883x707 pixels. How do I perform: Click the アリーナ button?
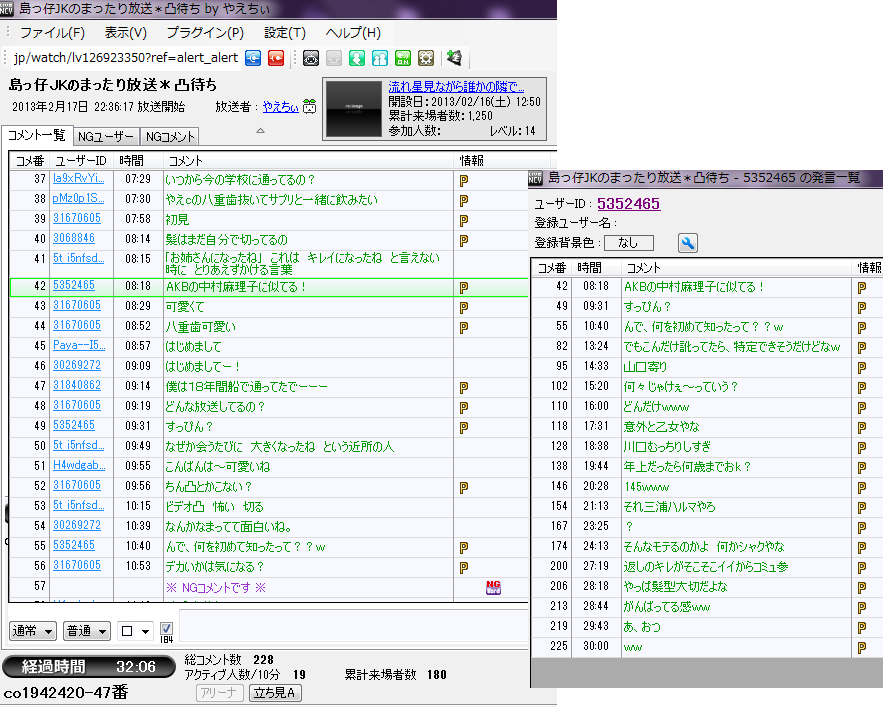(x=220, y=693)
